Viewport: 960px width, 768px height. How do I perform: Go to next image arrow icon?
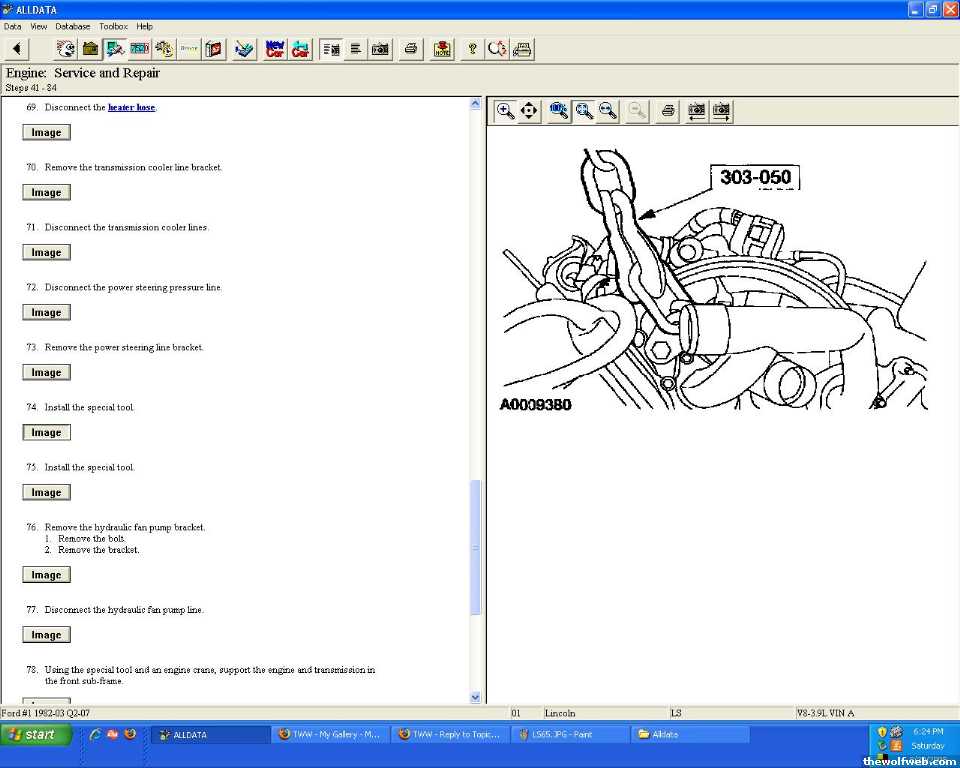tap(721, 111)
